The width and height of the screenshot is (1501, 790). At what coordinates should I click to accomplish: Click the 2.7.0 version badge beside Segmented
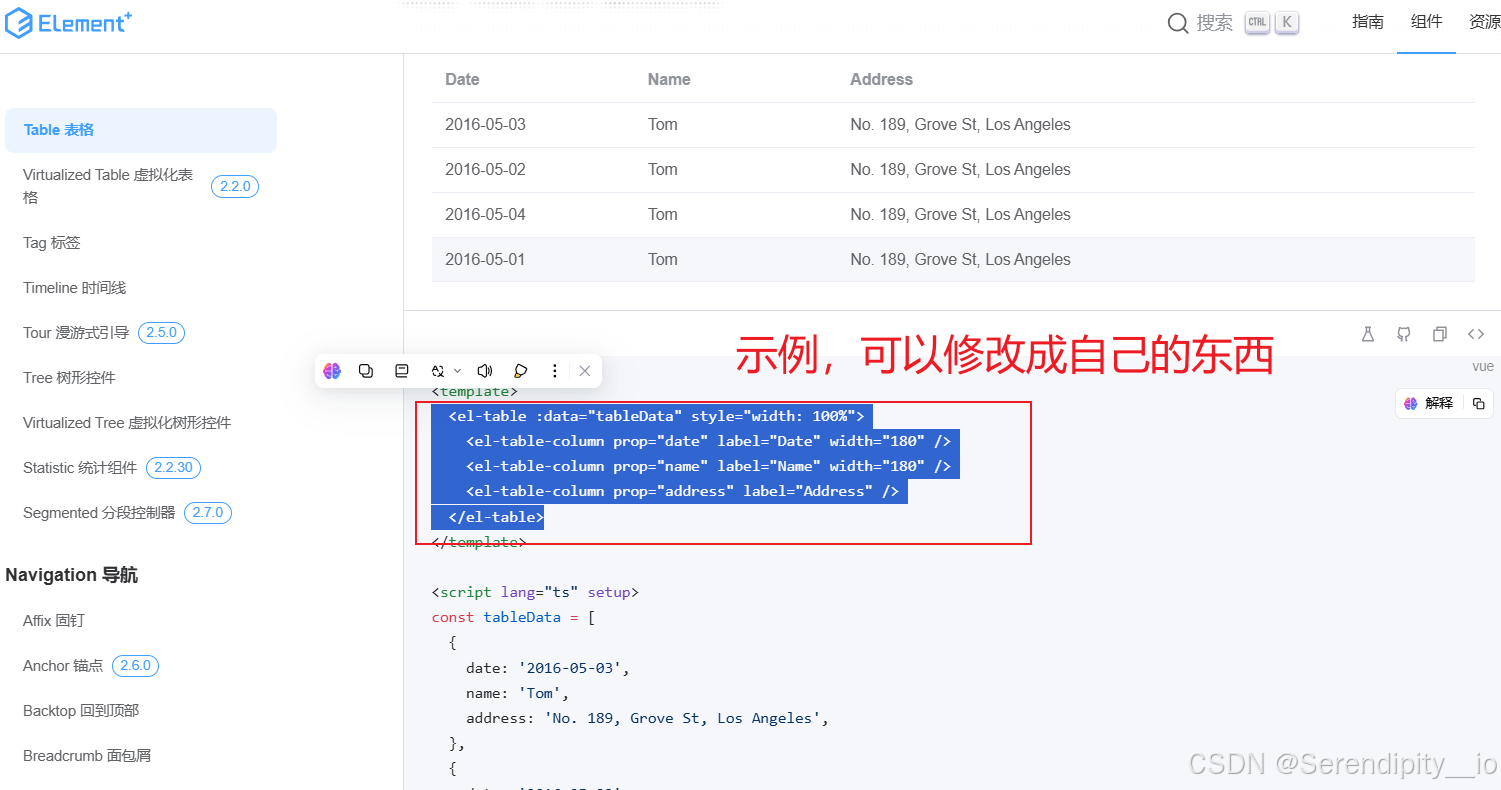208,513
